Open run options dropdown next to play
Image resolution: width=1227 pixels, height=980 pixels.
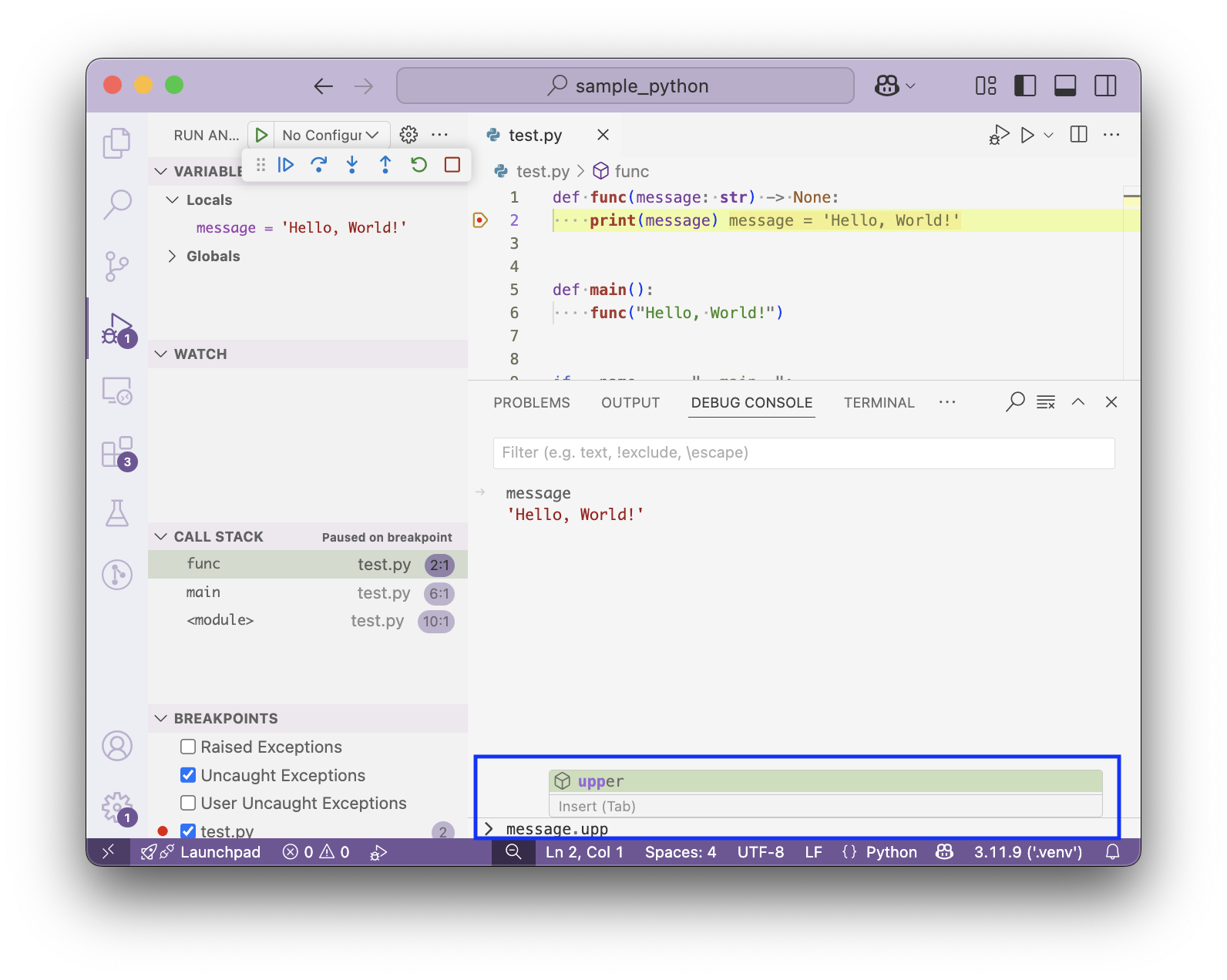point(1048,135)
